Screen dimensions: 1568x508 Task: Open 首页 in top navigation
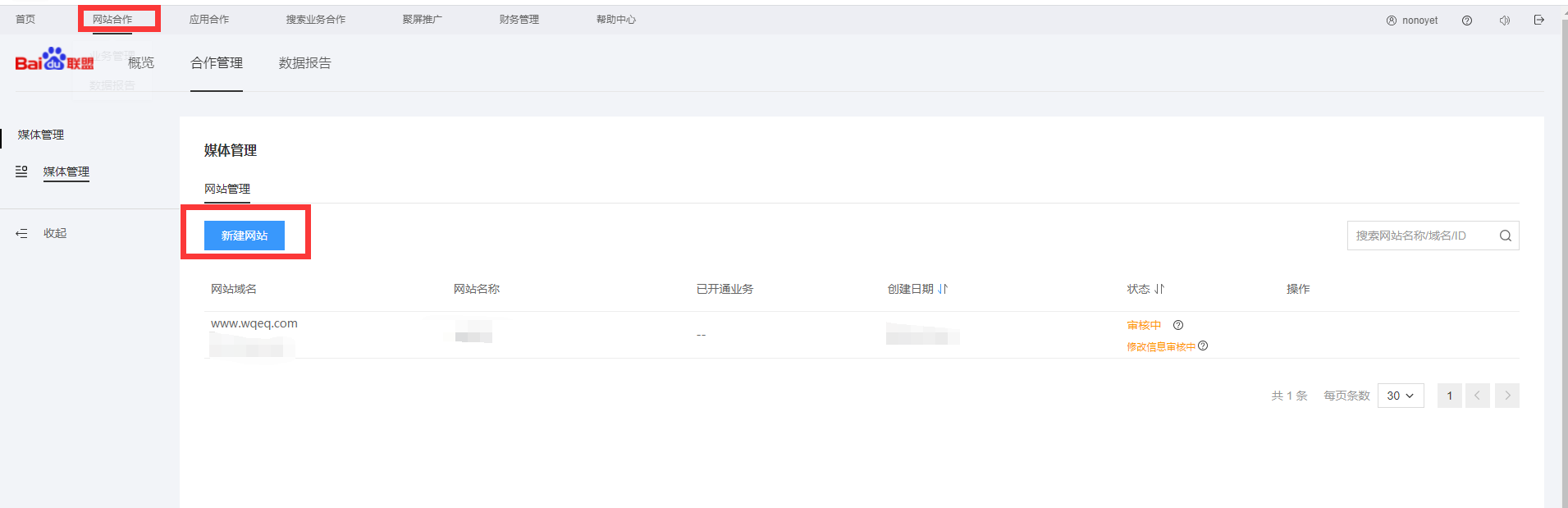coord(25,20)
